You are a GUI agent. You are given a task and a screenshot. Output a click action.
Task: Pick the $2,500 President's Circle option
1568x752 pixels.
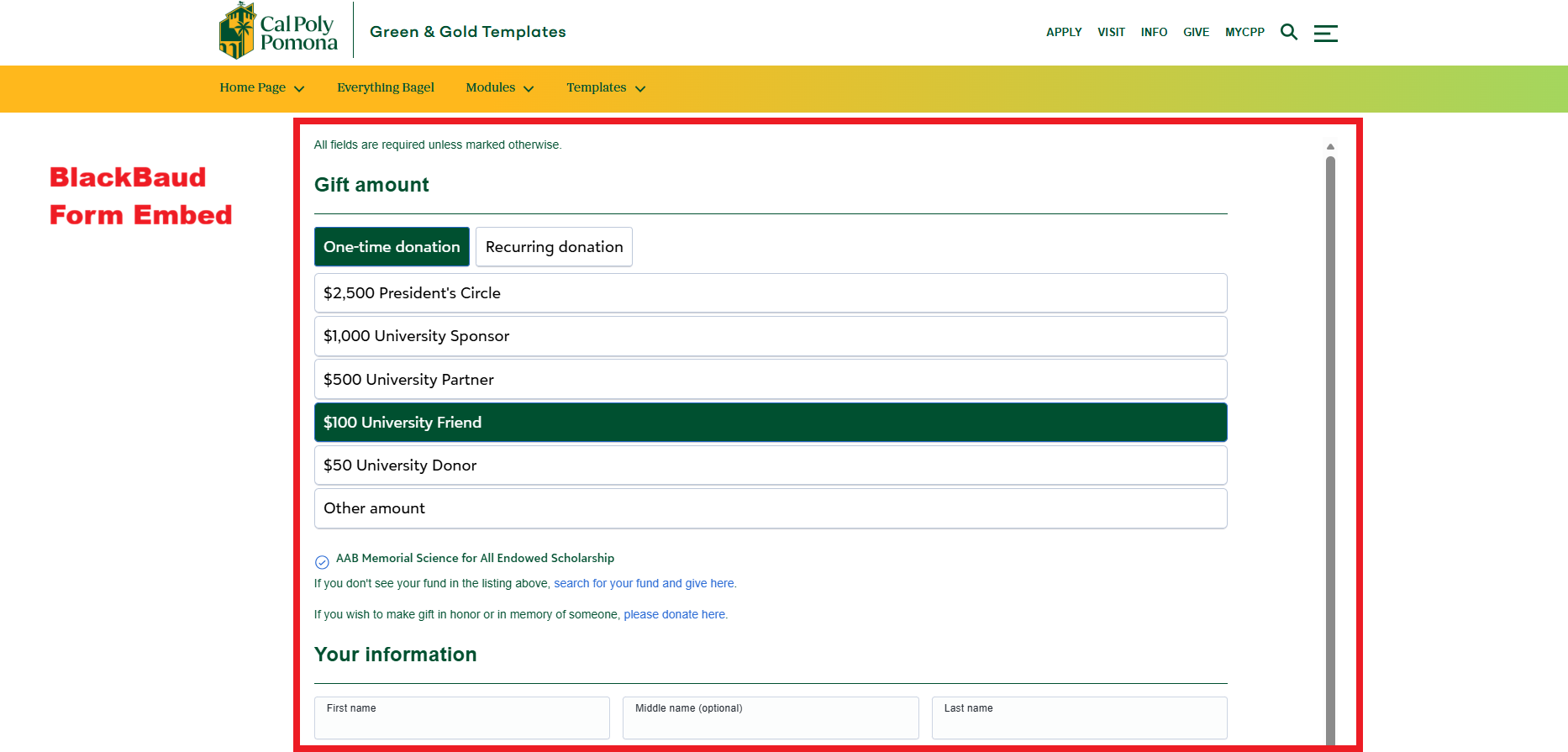pyautogui.click(x=770, y=293)
